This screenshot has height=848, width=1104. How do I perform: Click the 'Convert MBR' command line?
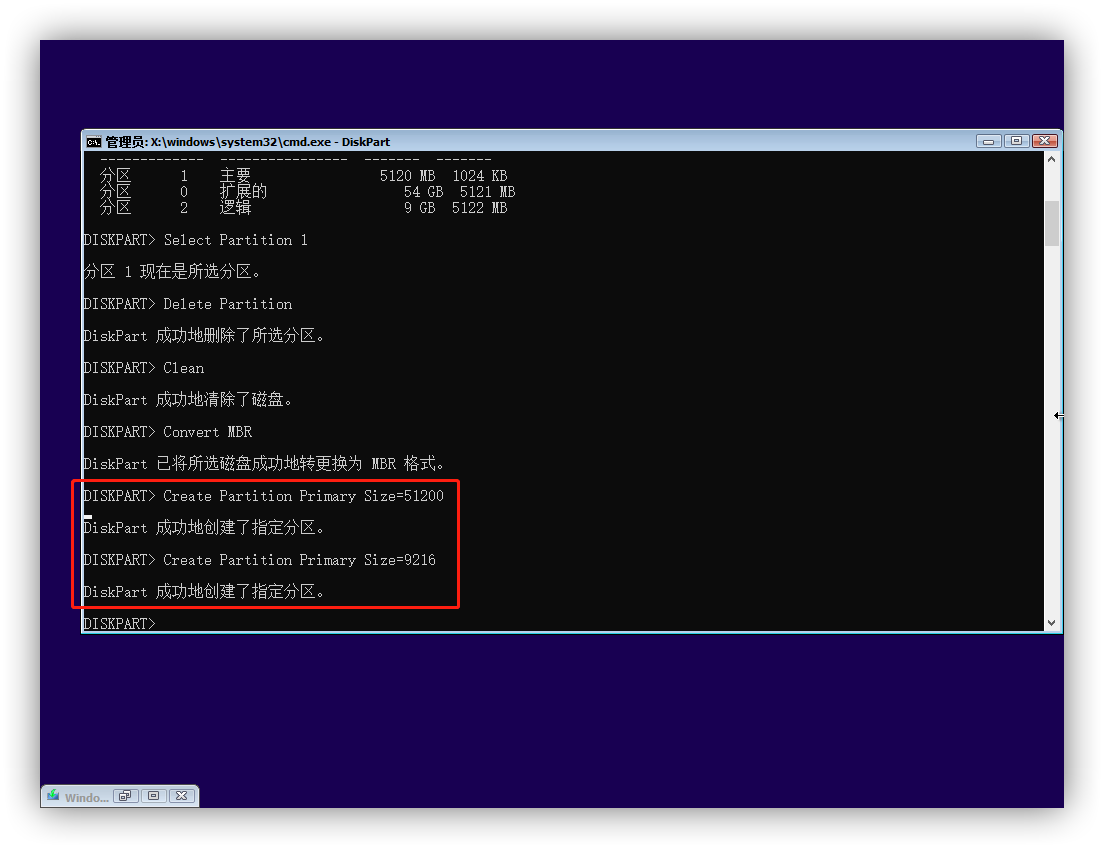[168, 432]
